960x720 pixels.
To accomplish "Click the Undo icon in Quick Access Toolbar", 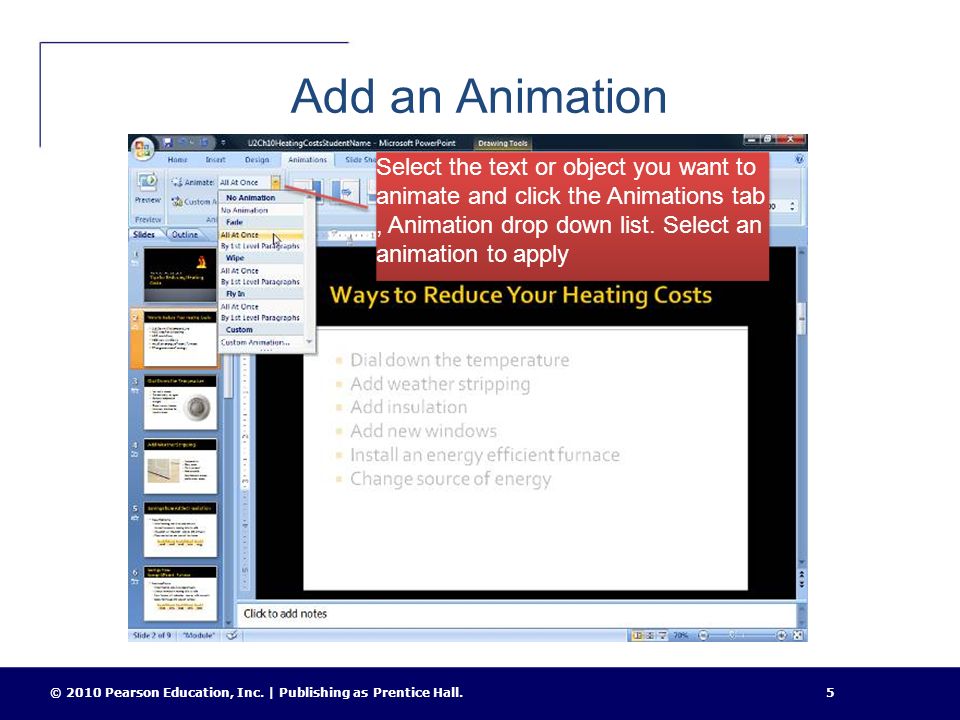I will 182,143.
